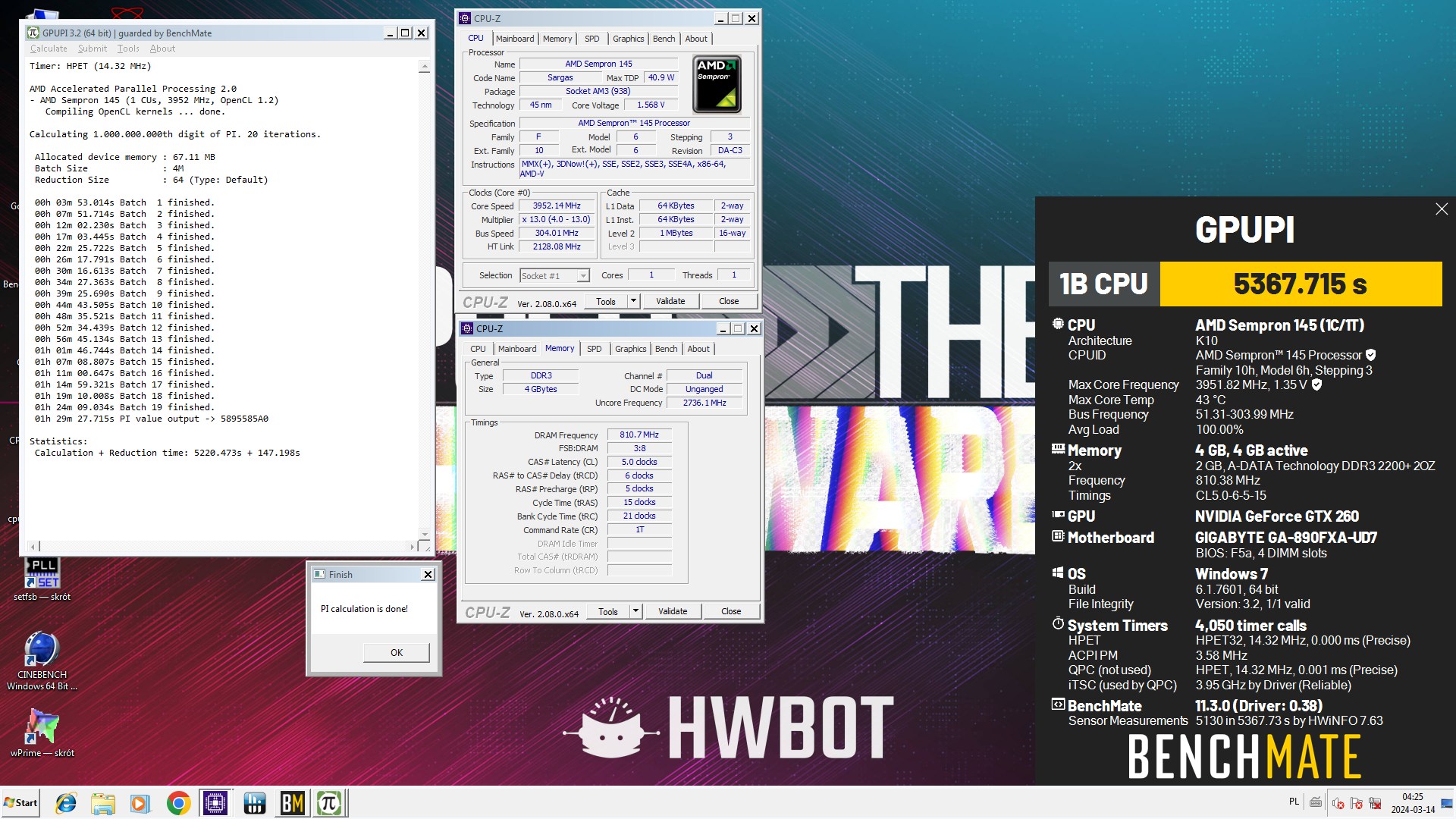The width and height of the screenshot is (1456, 819).
Task: Click GPUPI log scroll down arrow
Action: coord(425,535)
